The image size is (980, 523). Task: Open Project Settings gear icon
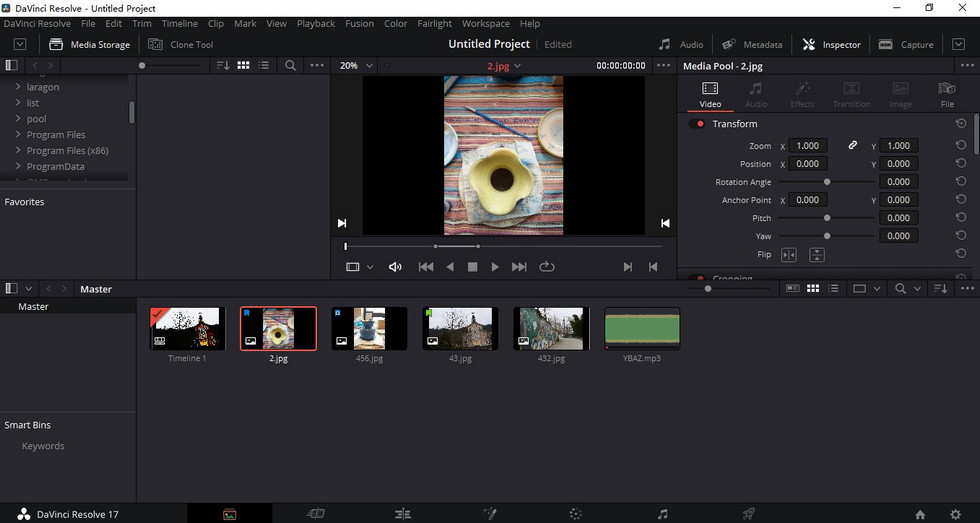coord(956,515)
